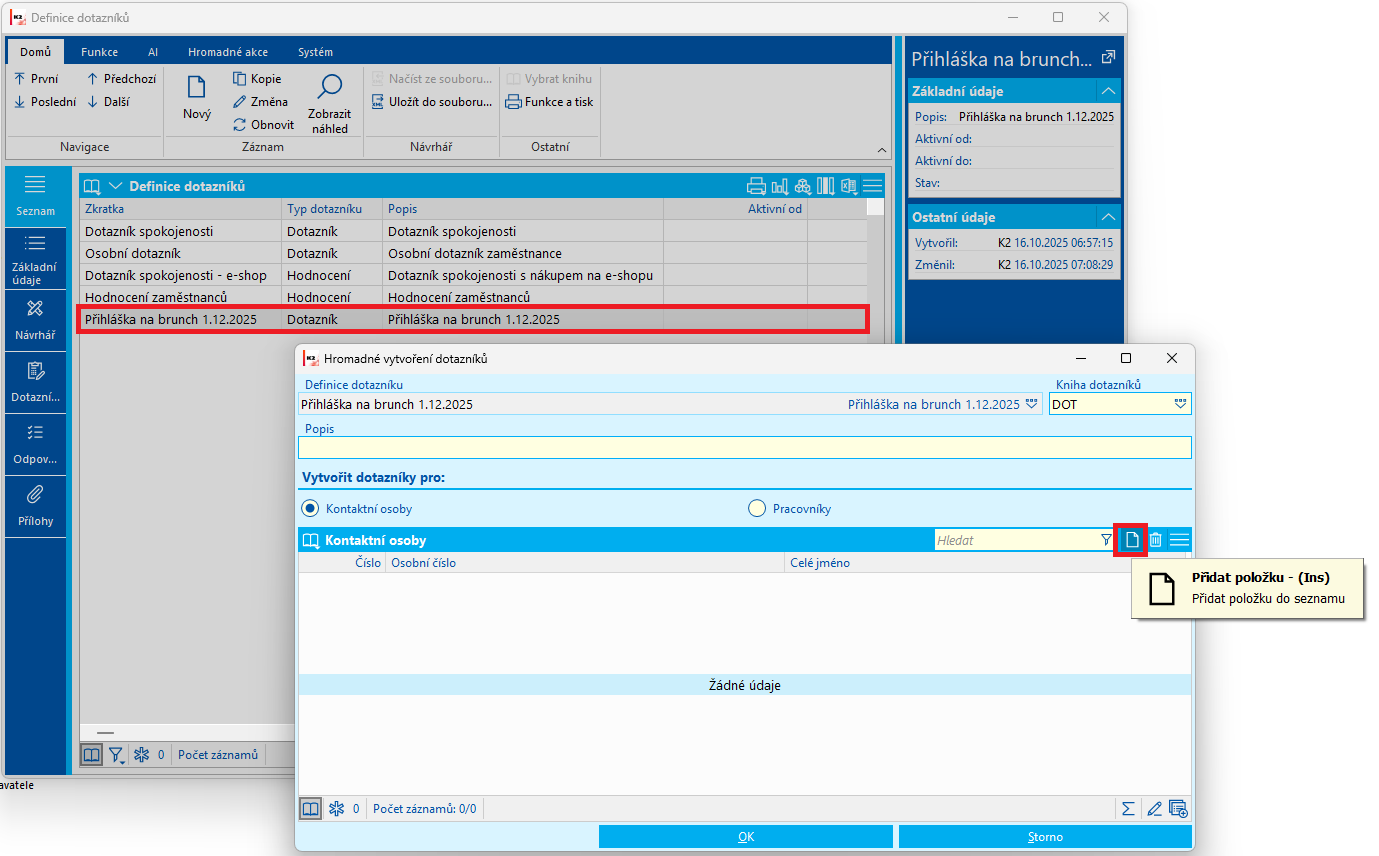Select the Osobní dotazník row

(x=473, y=253)
